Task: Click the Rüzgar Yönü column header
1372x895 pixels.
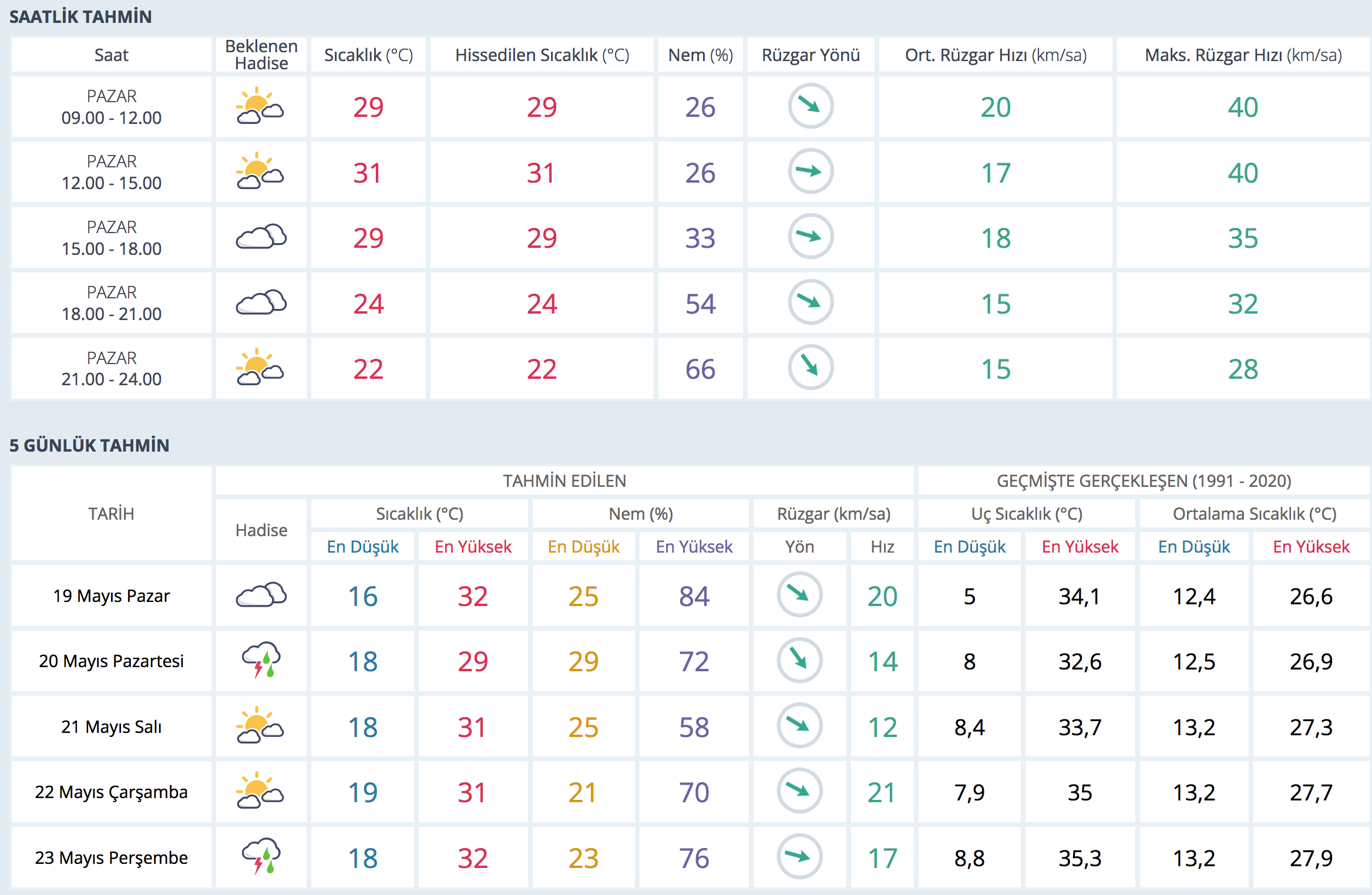Action: (811, 55)
